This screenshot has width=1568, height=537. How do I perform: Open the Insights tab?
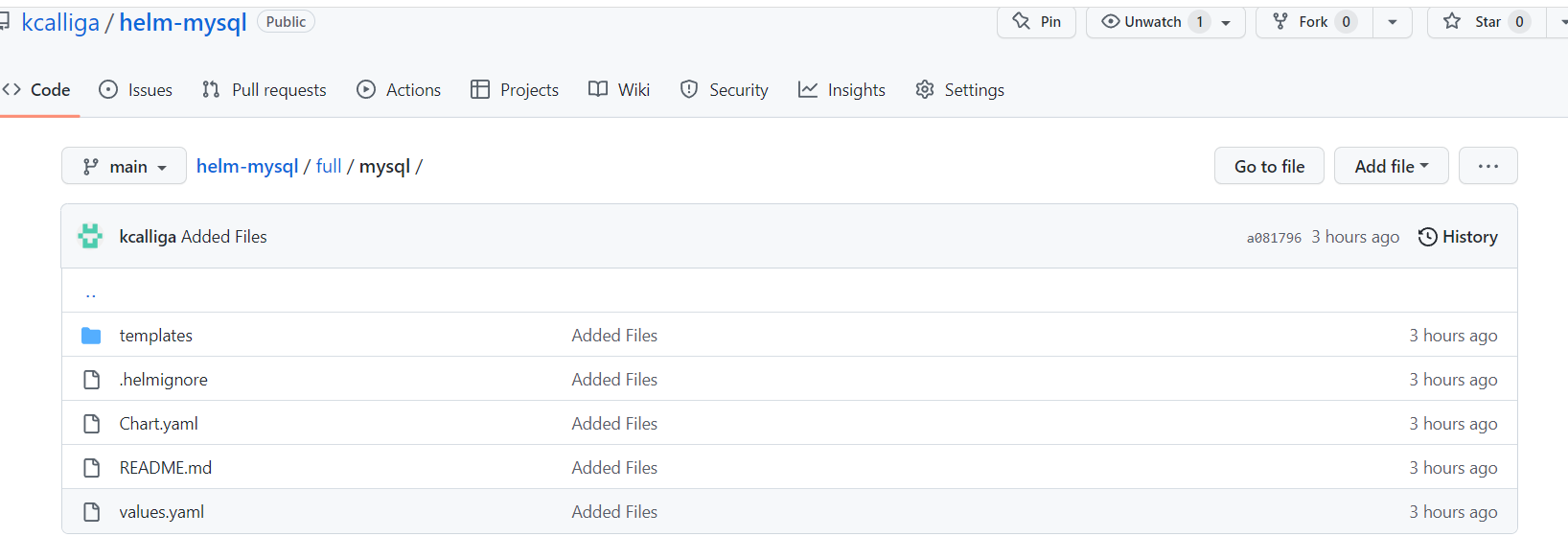coord(842,89)
